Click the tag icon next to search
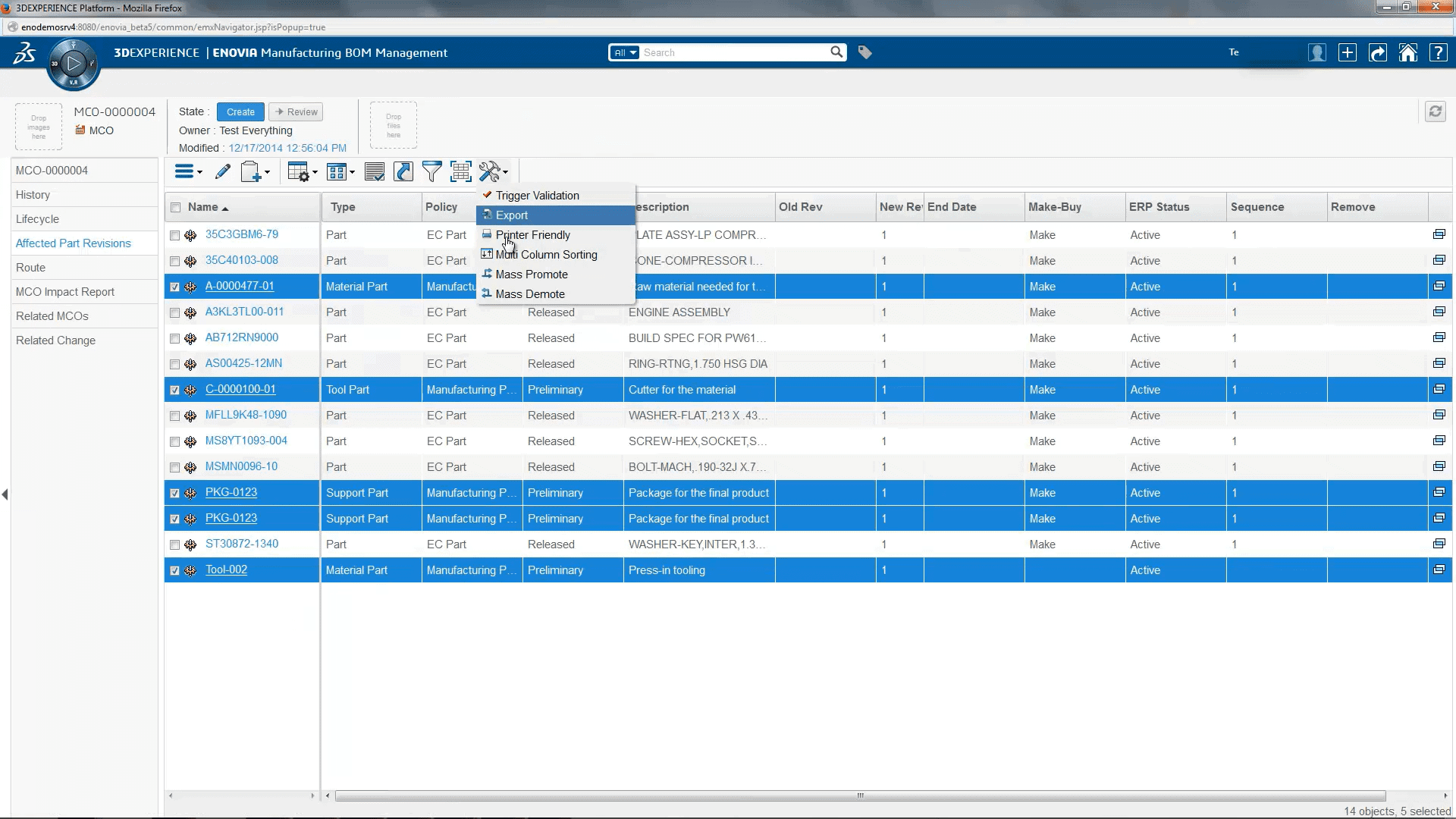This screenshot has width=1456, height=819. 864,52
